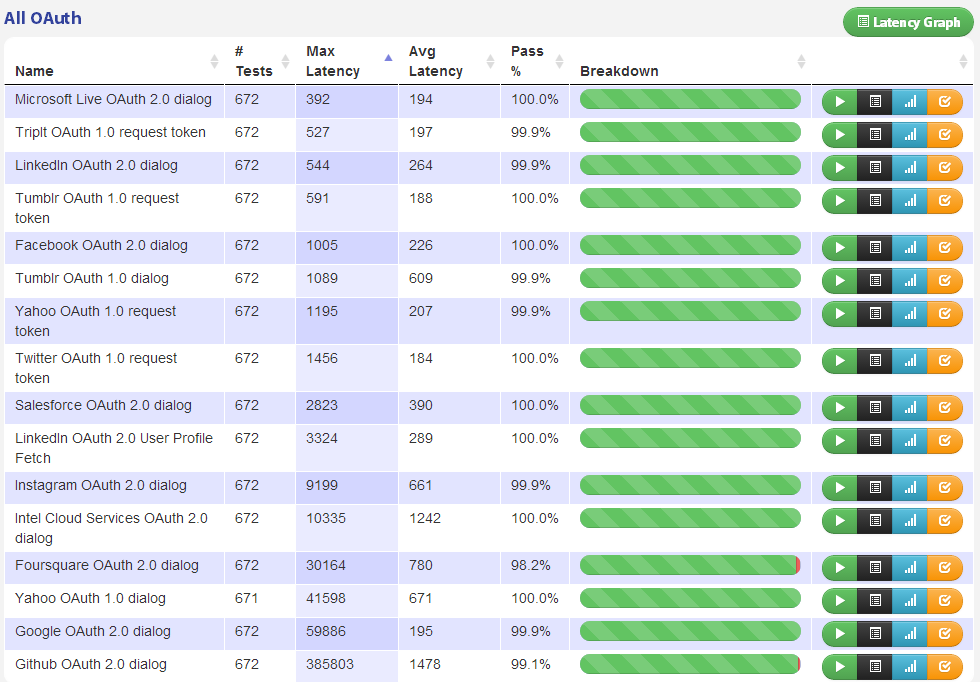Viewport: 980px width, 682px height.
Task: Open list icon for Yahoo OAuth 1.0 request token
Action: pyautogui.click(x=875, y=314)
